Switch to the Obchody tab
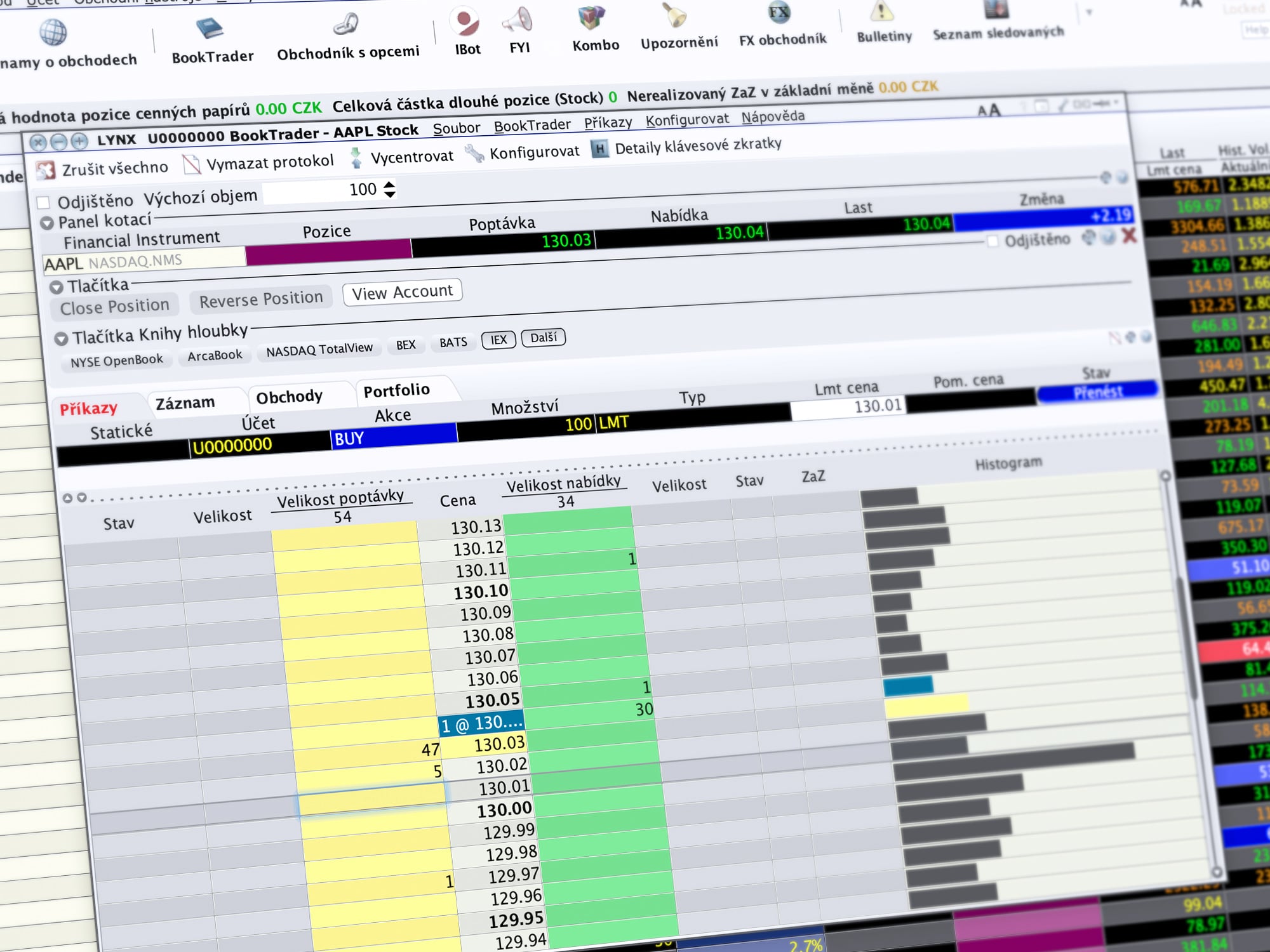 pyautogui.click(x=289, y=397)
